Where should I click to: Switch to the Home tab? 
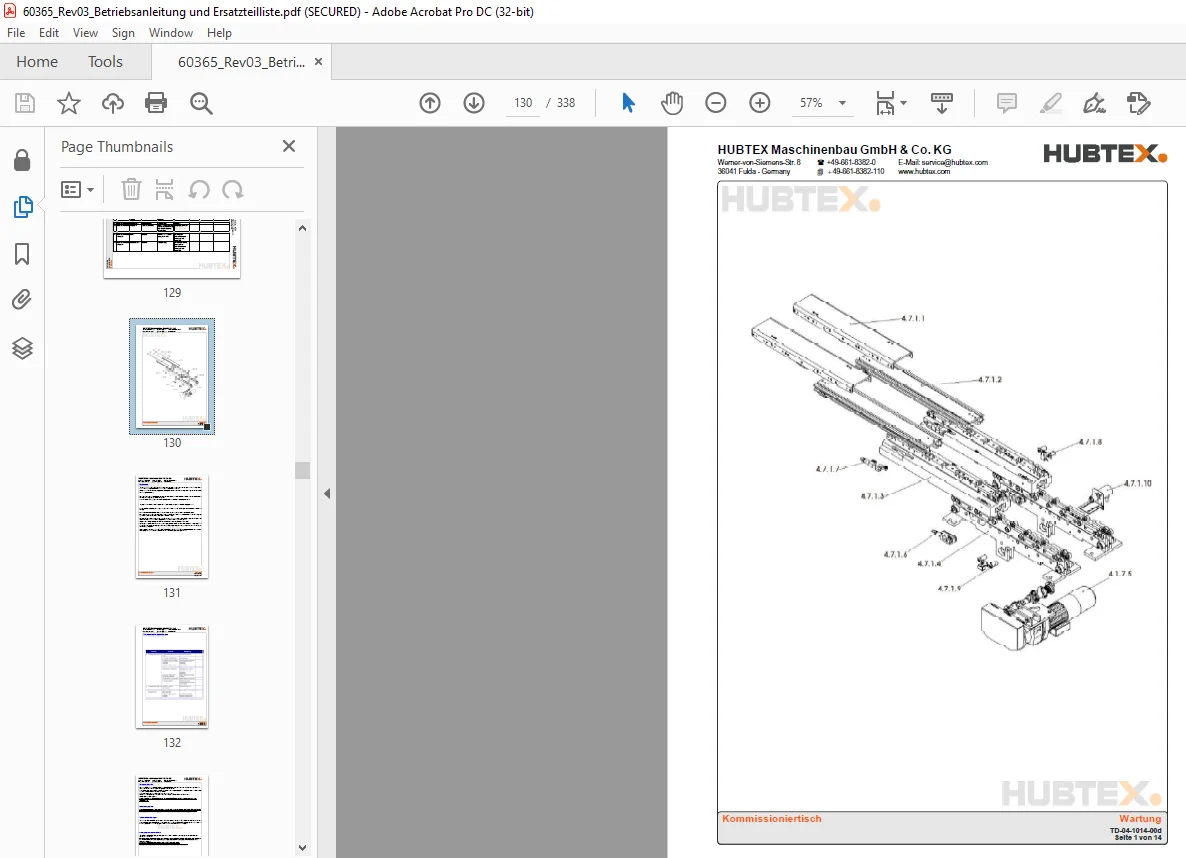point(37,61)
